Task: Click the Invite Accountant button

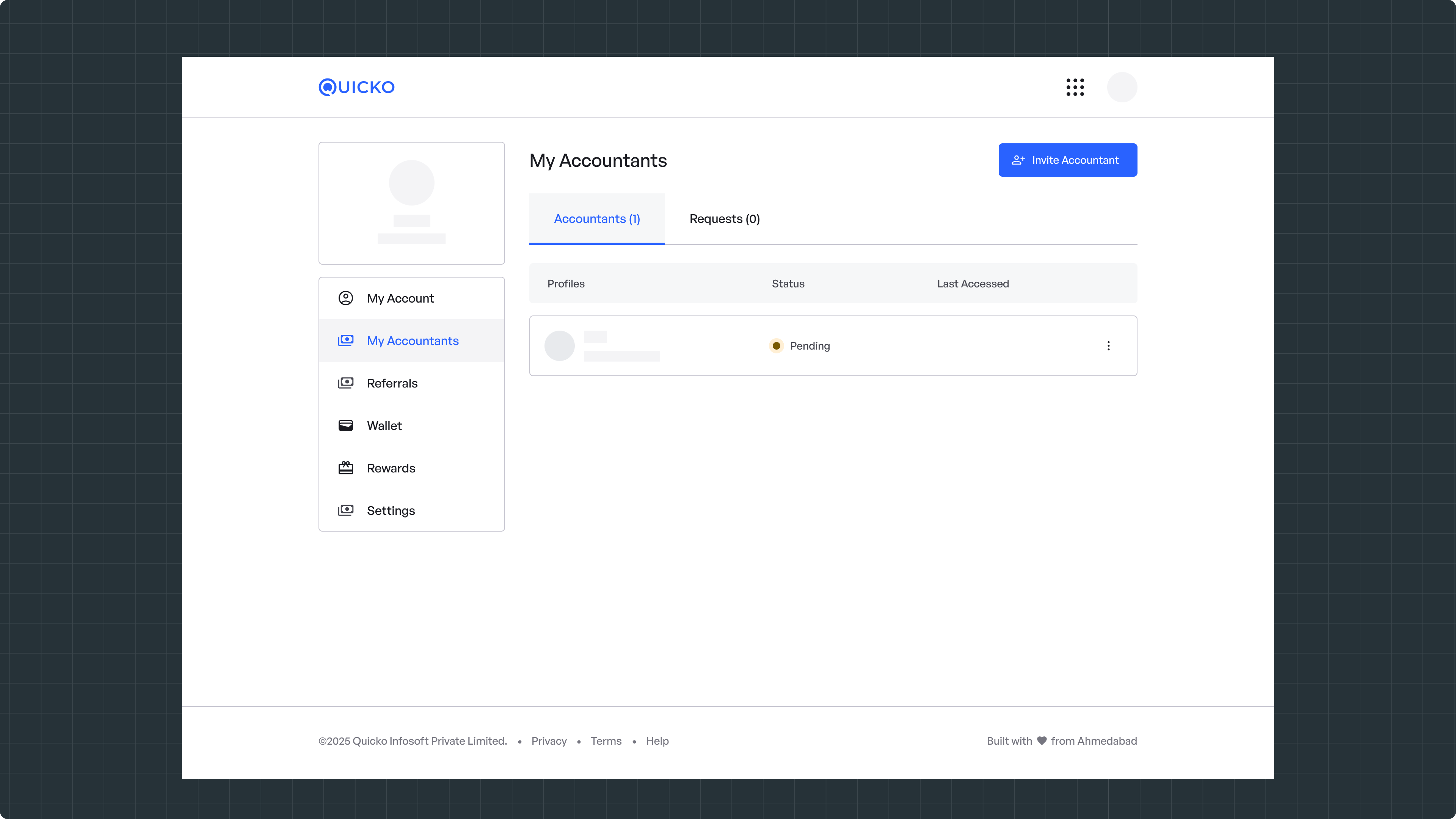Action: 1068,160
